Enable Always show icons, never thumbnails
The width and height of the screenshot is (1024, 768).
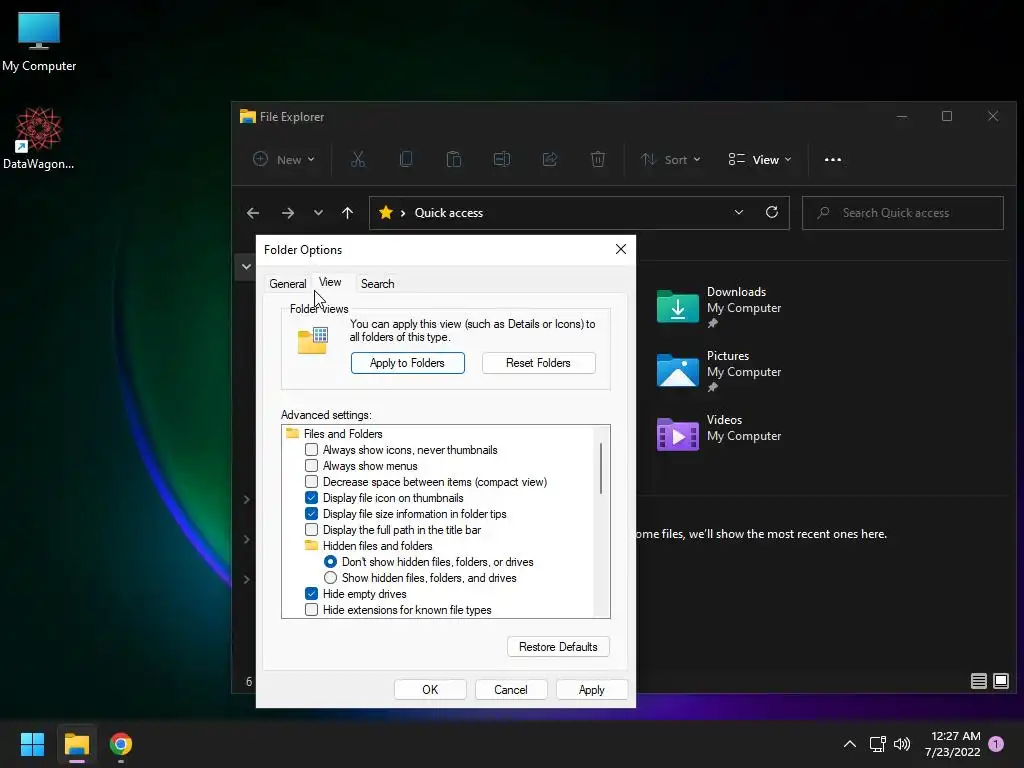point(312,450)
